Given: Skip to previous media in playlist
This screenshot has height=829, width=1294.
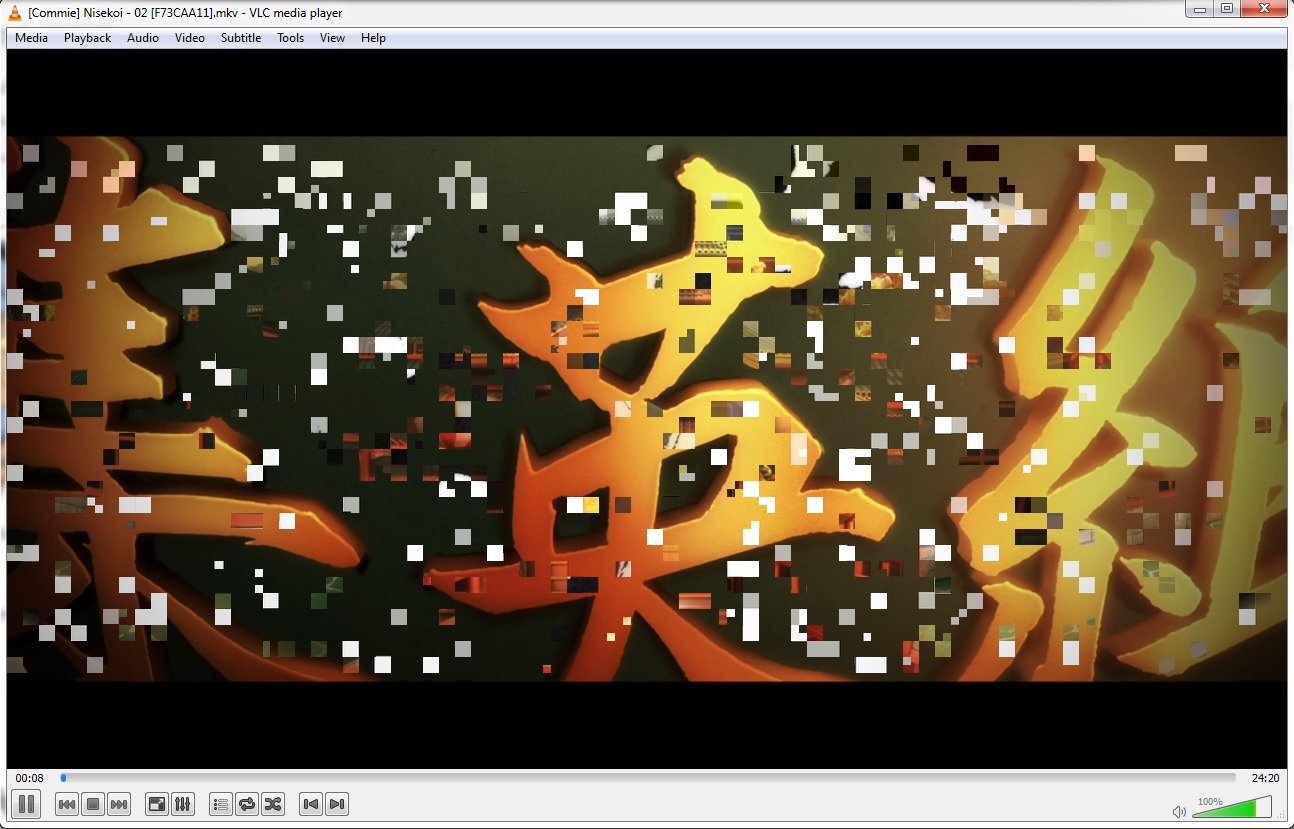Looking at the screenshot, I should [x=67, y=804].
